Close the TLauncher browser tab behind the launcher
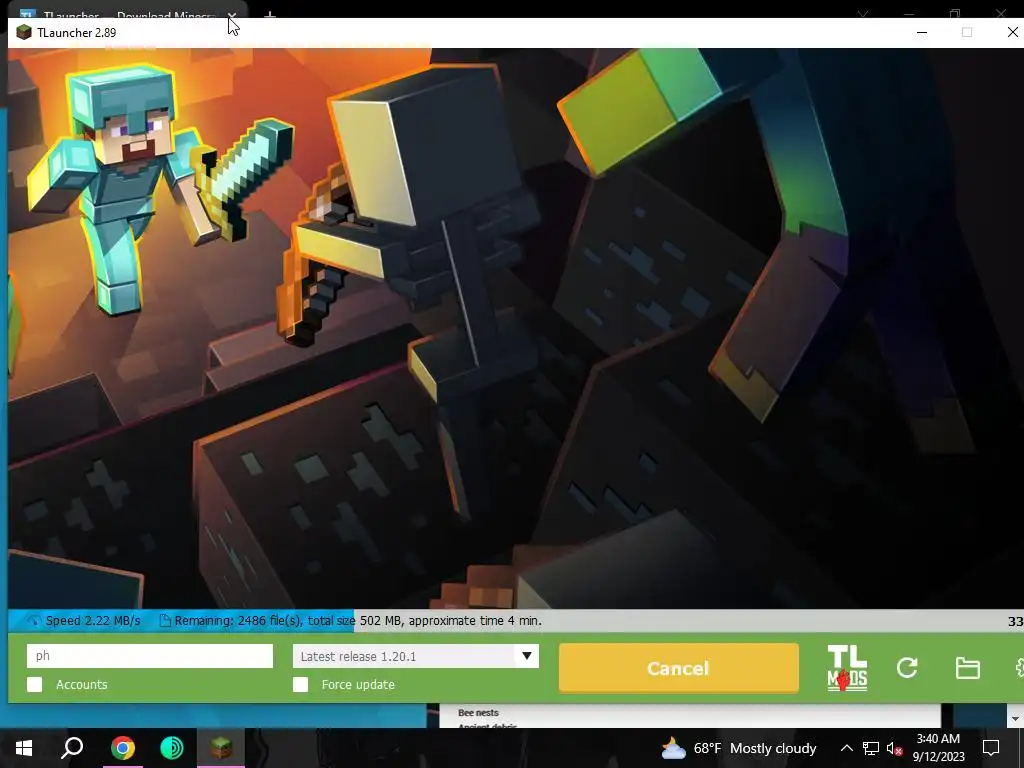 pyautogui.click(x=232, y=14)
